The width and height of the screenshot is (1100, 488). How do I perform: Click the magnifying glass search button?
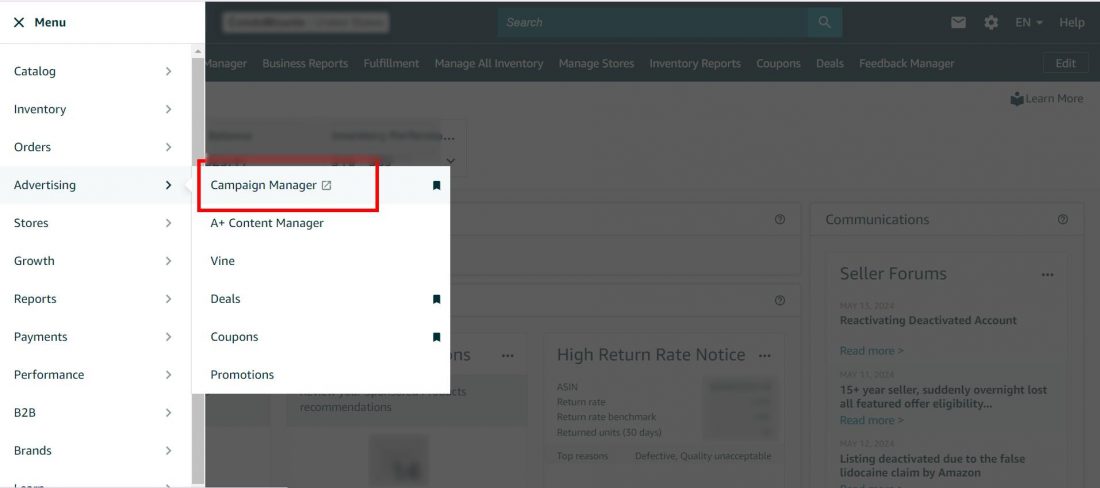(824, 22)
